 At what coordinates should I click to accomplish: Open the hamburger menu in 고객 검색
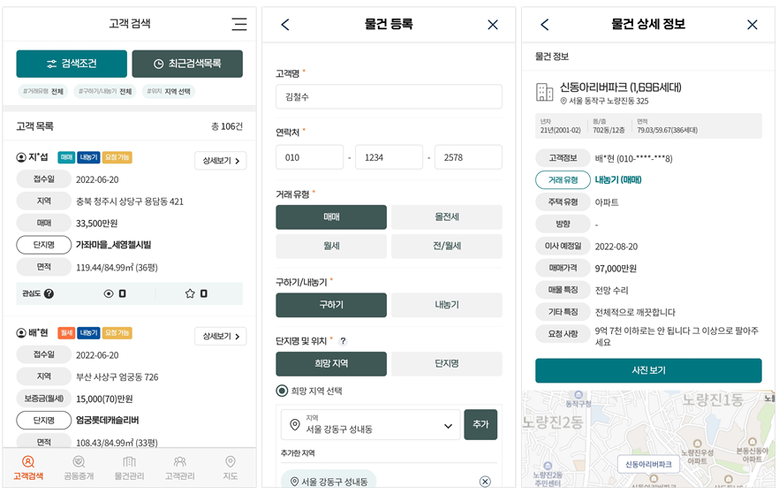tap(238, 25)
